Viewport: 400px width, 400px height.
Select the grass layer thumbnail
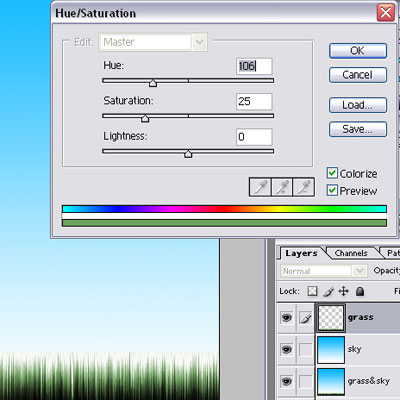pos(331,318)
